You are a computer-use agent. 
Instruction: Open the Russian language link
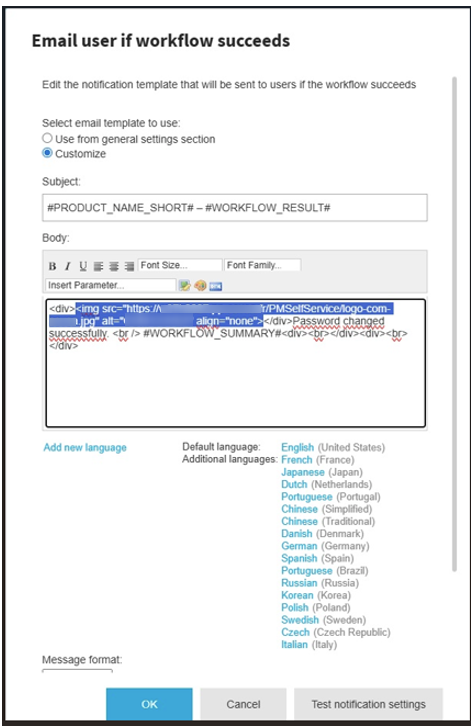tap(299, 583)
